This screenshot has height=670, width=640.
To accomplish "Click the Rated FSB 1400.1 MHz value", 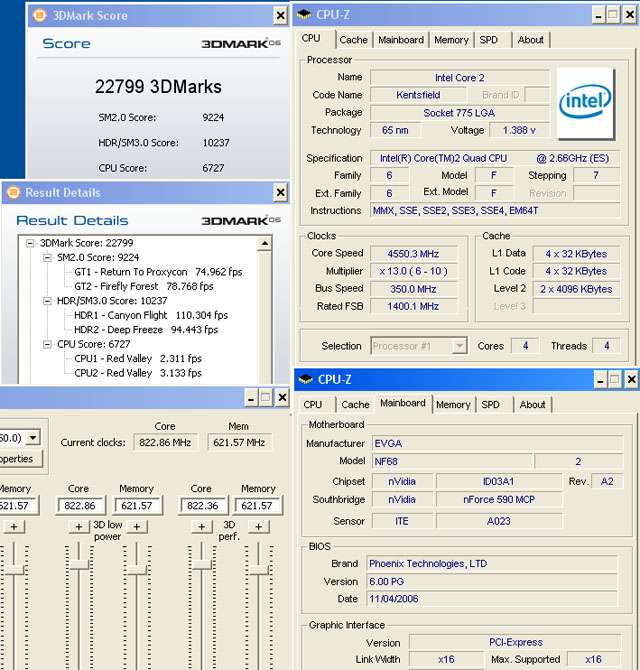I will [413, 306].
